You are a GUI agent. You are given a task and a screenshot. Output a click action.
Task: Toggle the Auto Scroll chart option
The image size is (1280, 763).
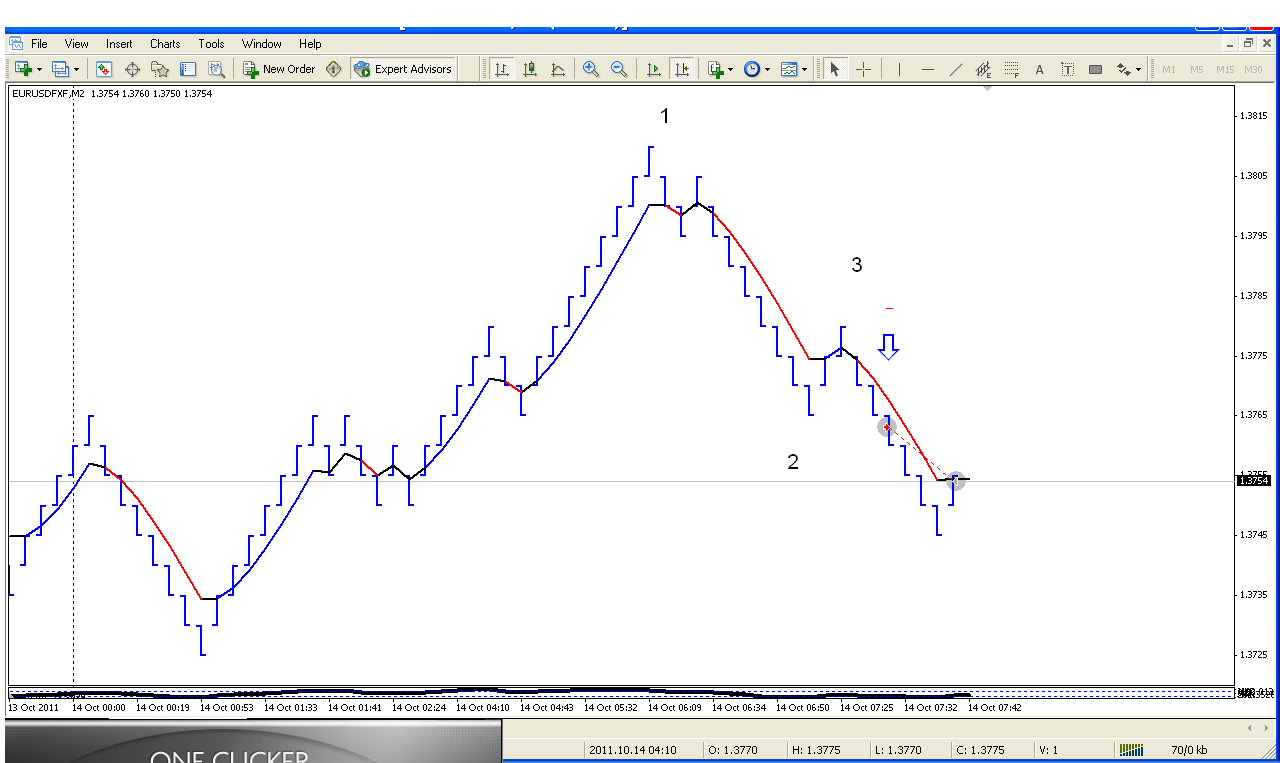pyautogui.click(x=654, y=69)
